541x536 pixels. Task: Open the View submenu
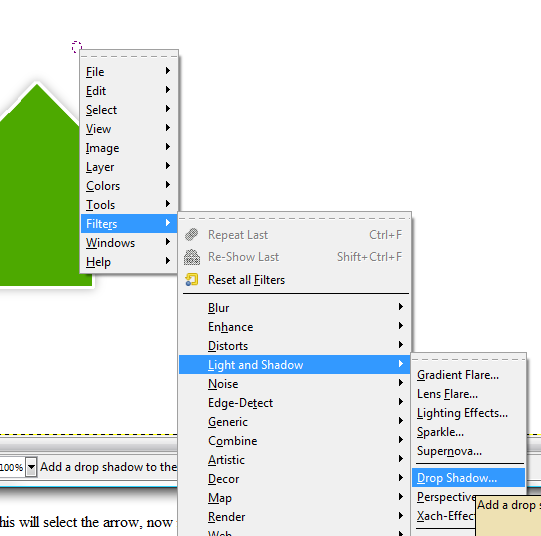(129, 129)
